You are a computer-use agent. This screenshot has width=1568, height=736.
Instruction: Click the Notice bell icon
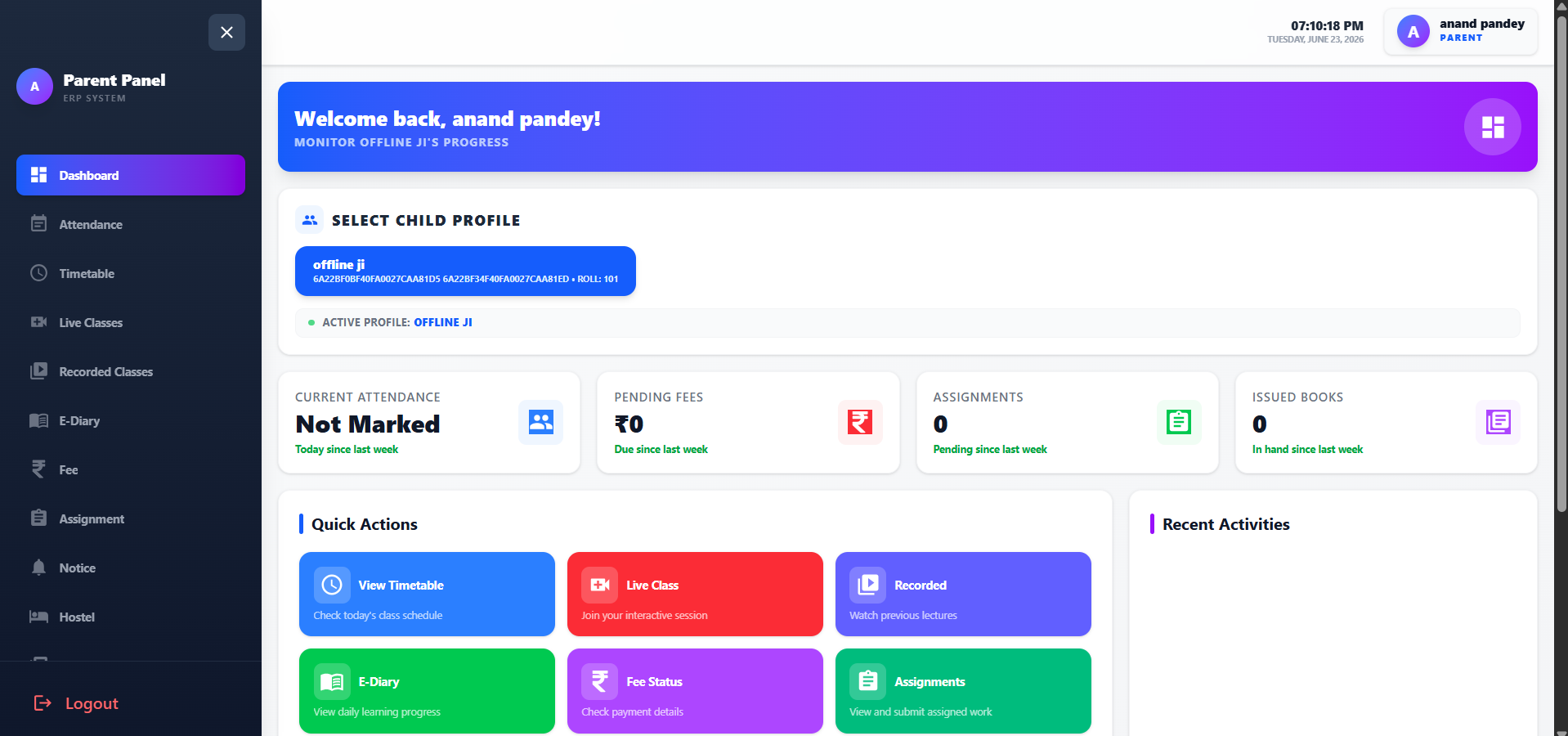coord(38,568)
